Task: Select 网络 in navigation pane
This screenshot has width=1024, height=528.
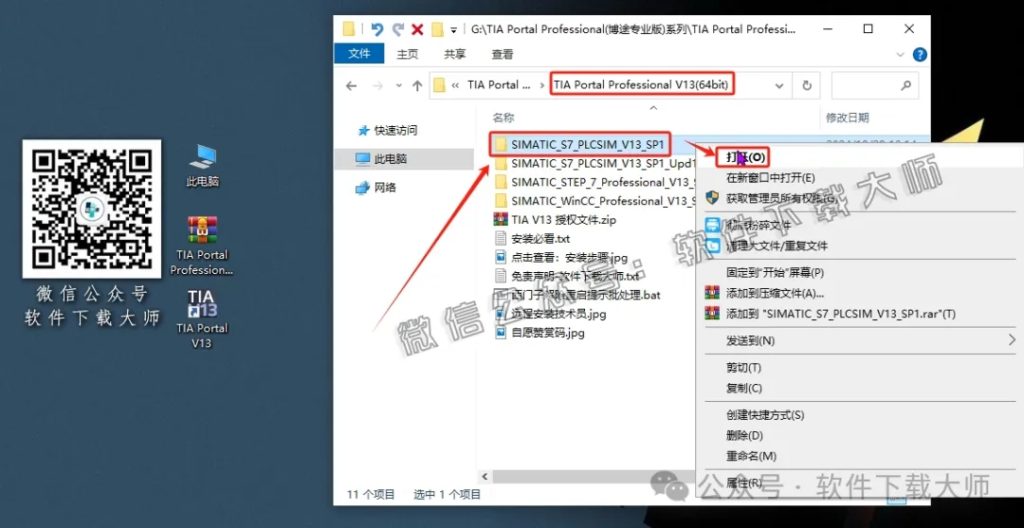Action: click(x=376, y=188)
